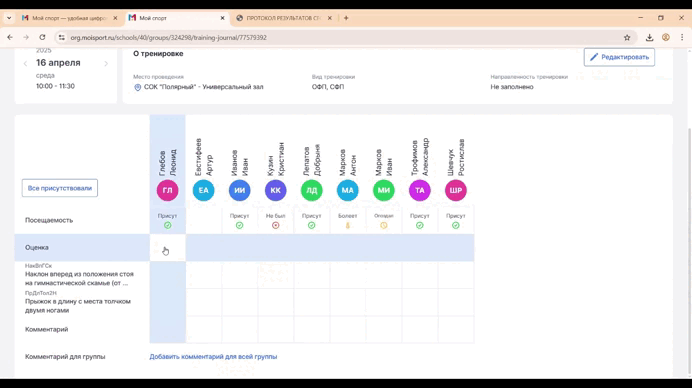Image resolution: width=692 pixels, height=388 pixels.
Task: Go to the previous day with the left chevron
Action: point(25,64)
